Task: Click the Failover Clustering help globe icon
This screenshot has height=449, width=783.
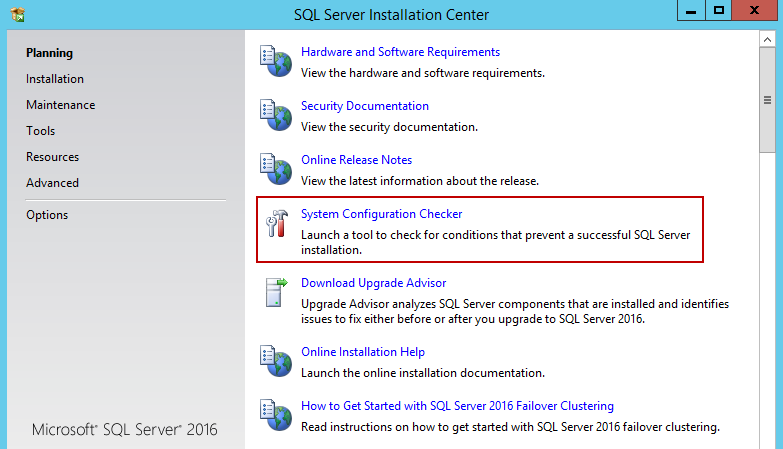Action: pyautogui.click(x=276, y=415)
